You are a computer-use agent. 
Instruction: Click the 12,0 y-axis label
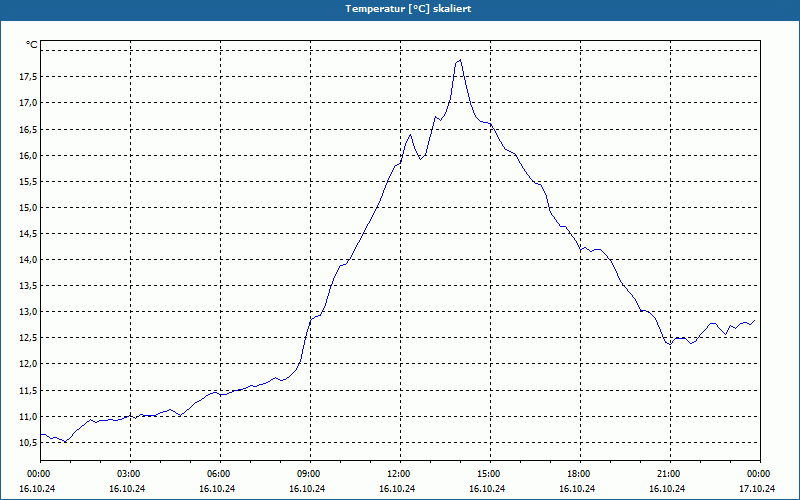click(27, 364)
